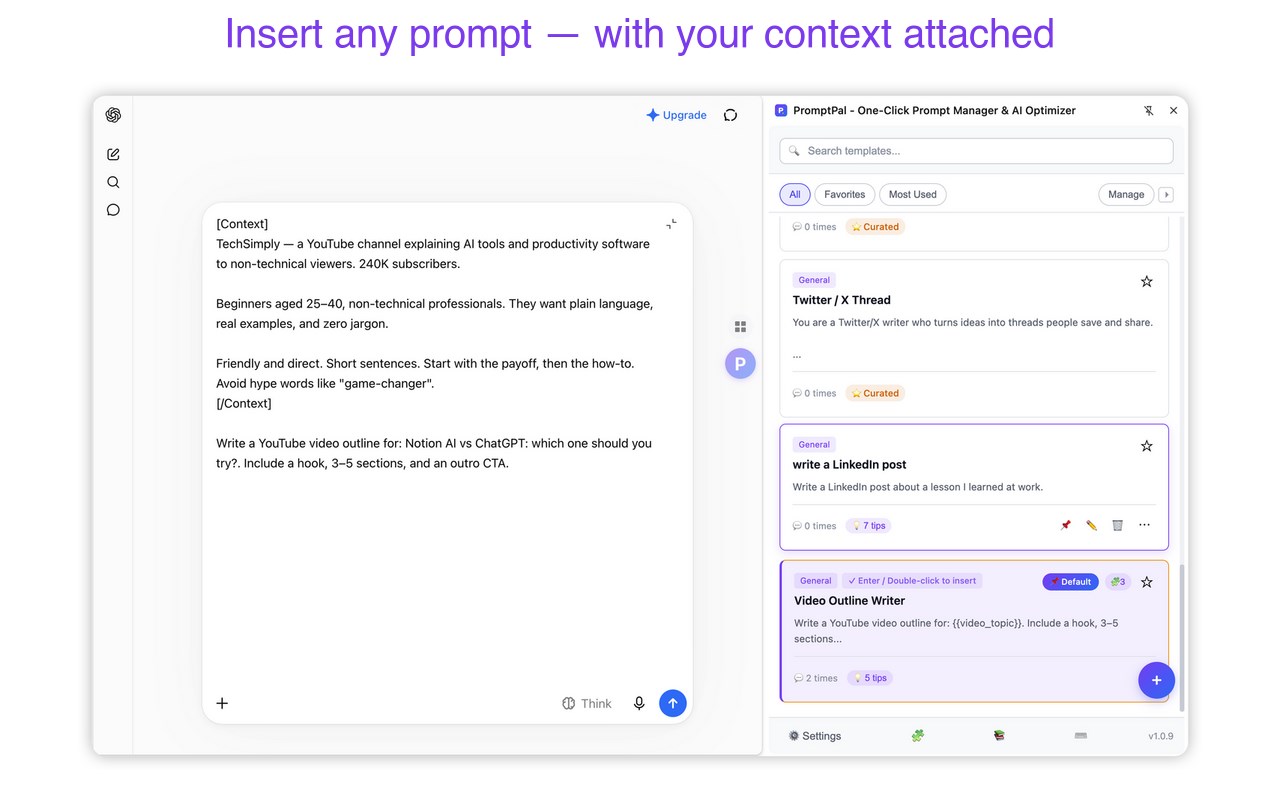Open chat search magnifier in left sidebar
Screen dimensions: 1280x800
113,182
